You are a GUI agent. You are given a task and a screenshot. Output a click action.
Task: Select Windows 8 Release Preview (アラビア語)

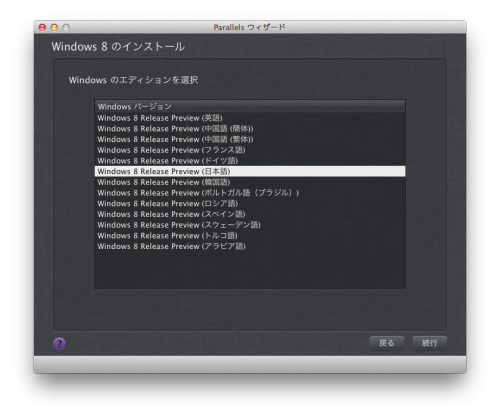250,246
